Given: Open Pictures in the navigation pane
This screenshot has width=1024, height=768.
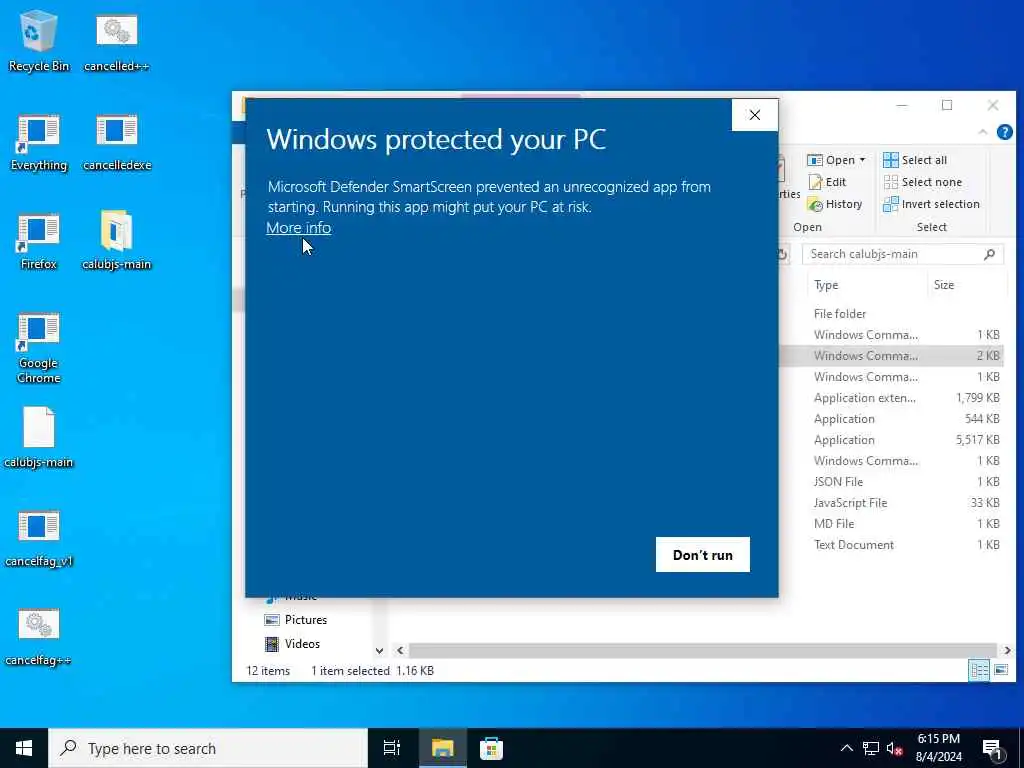Looking at the screenshot, I should point(296,620).
